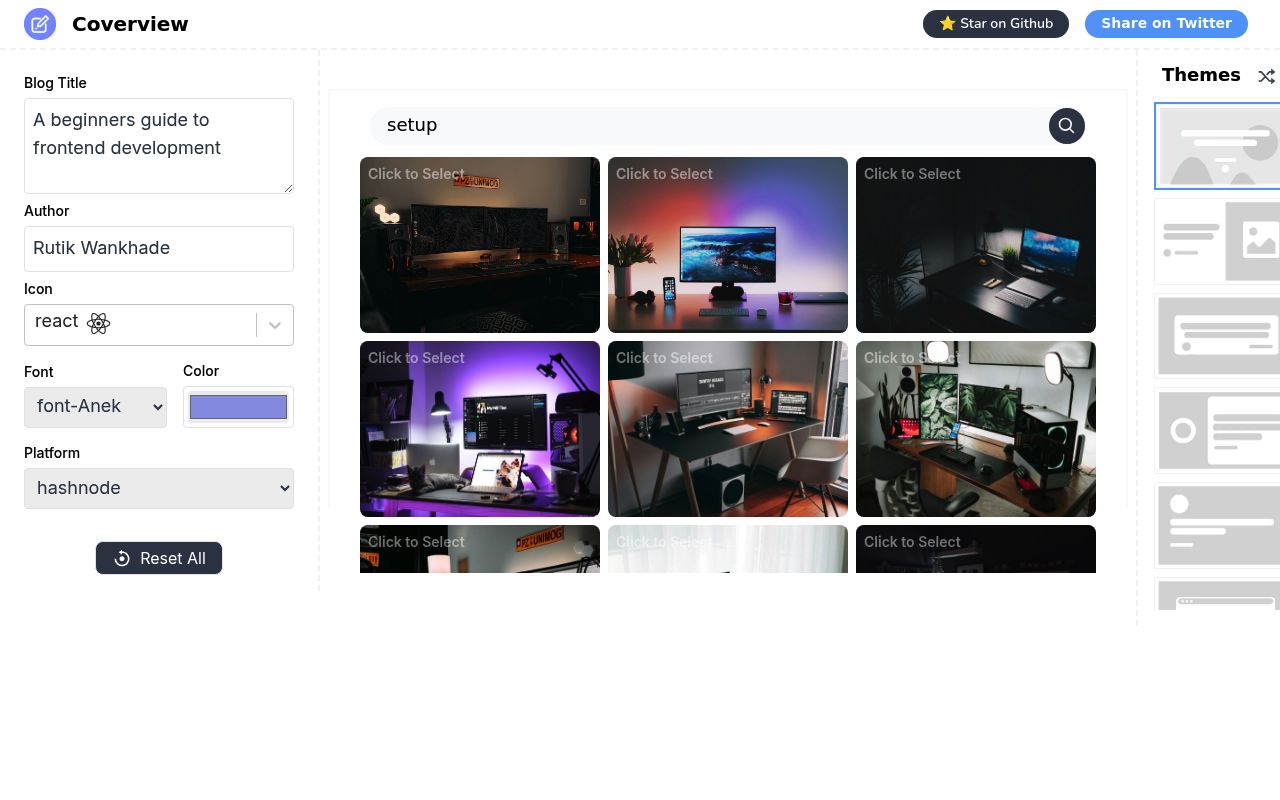Viewport: 1280px width, 800px height.
Task: Click the Share on Twitter button
Action: click(1166, 23)
